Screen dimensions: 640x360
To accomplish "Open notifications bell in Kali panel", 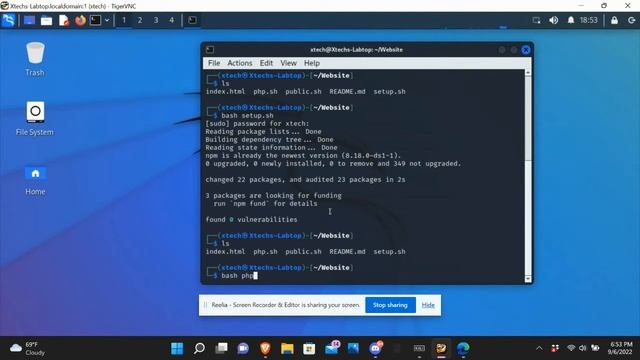I will (571, 20).
